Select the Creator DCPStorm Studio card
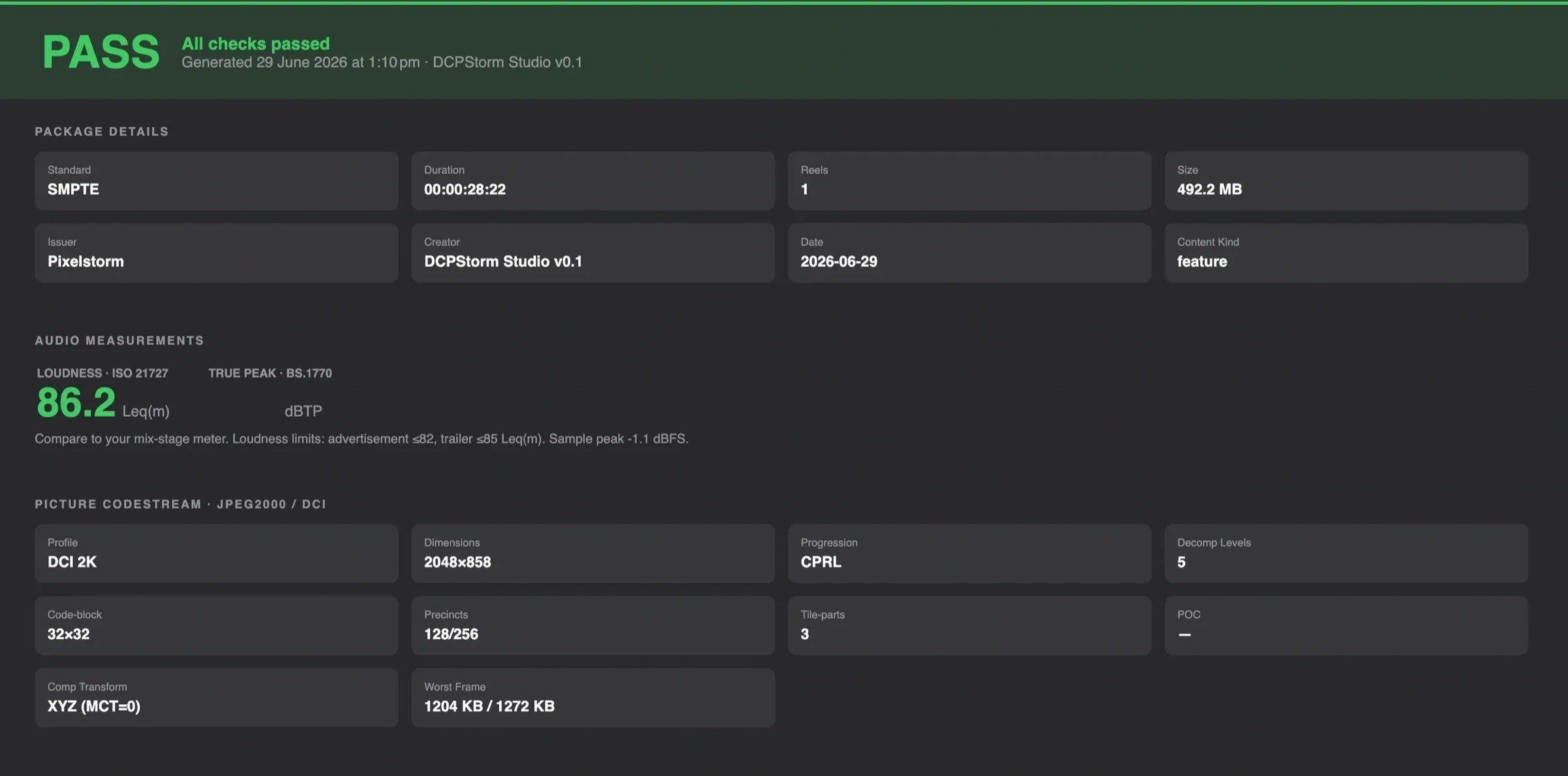 click(593, 253)
